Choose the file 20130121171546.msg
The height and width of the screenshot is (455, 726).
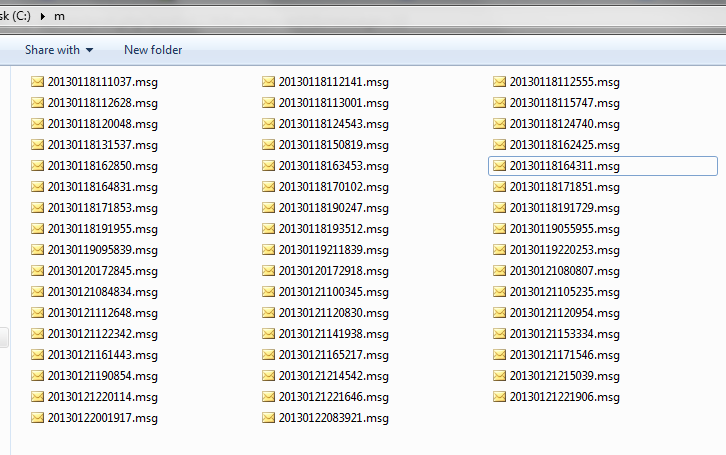click(565, 355)
